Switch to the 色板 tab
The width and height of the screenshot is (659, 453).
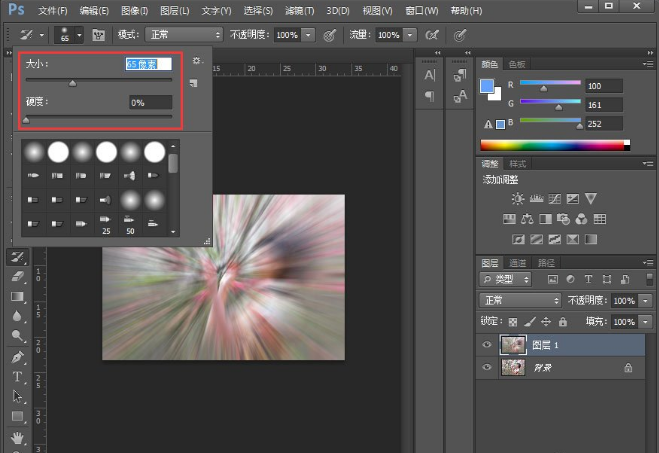(x=517, y=64)
